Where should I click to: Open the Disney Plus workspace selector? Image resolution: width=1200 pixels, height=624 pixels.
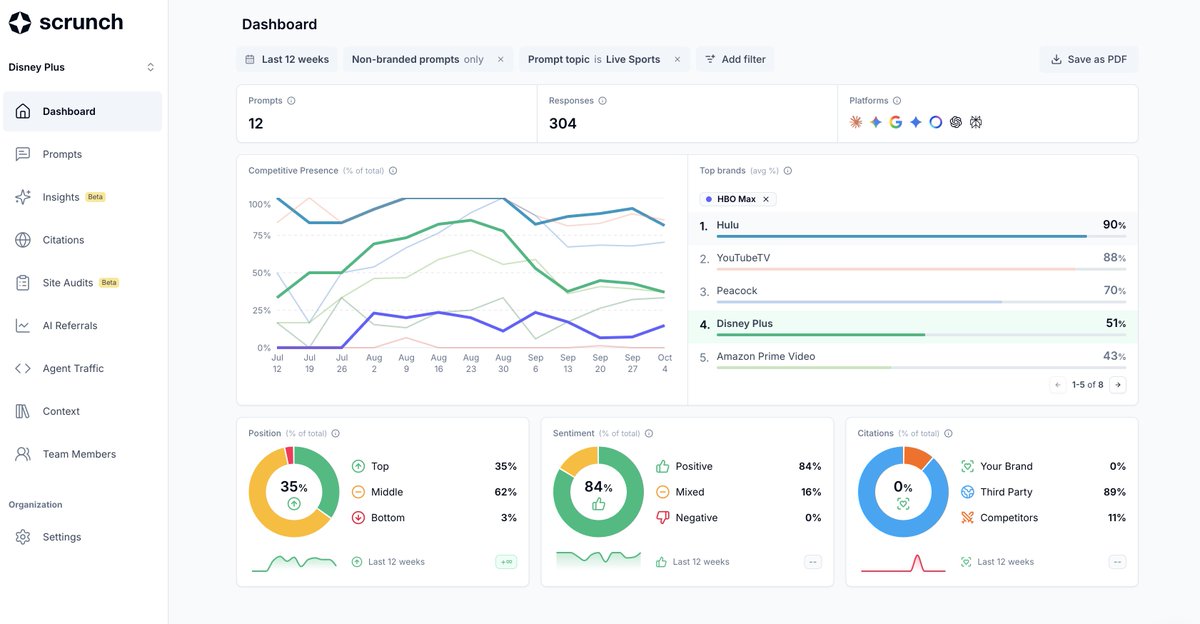(82, 67)
